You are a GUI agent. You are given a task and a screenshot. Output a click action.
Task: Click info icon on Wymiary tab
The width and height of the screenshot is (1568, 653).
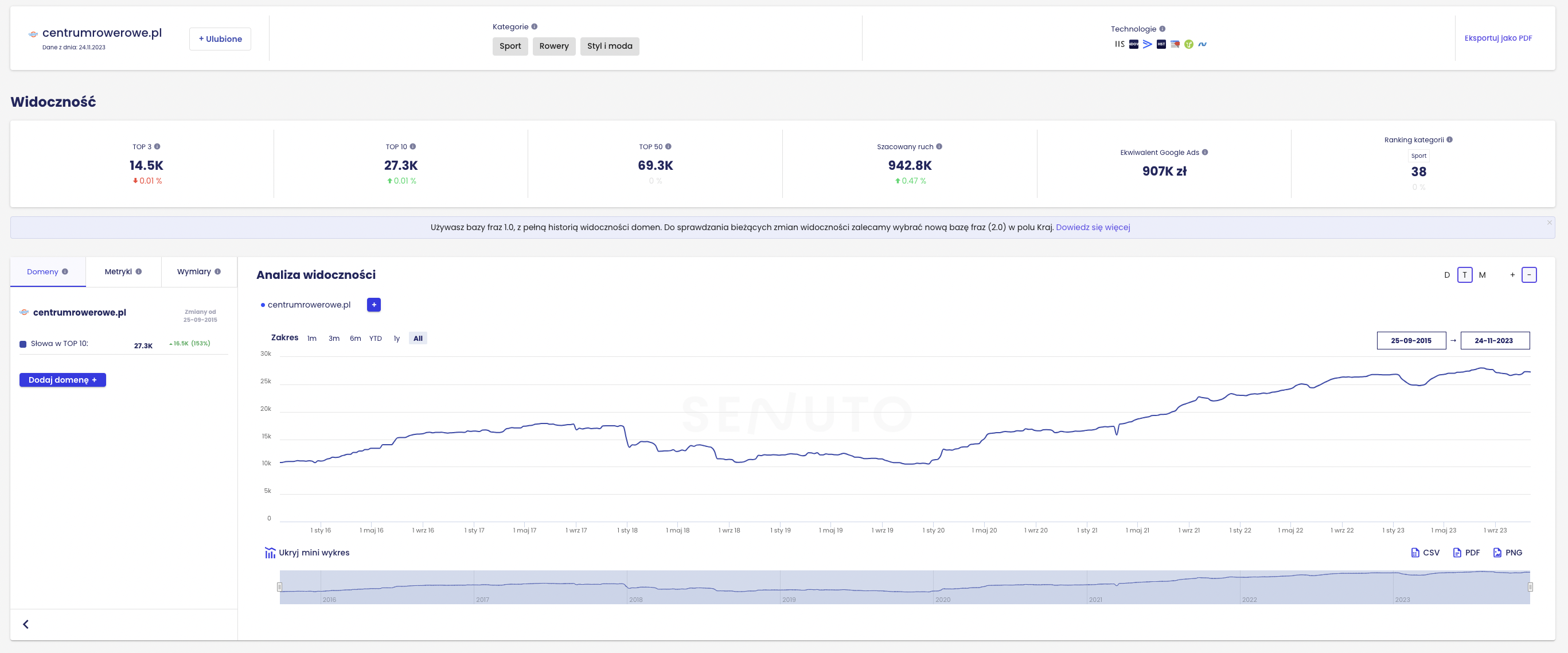coord(217,271)
